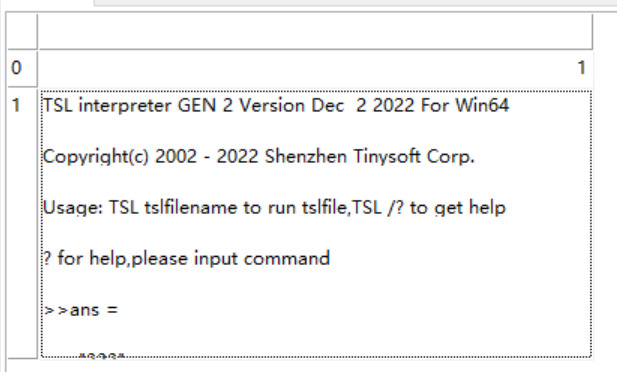Click empty space right of '>>ans ='

[354, 310]
